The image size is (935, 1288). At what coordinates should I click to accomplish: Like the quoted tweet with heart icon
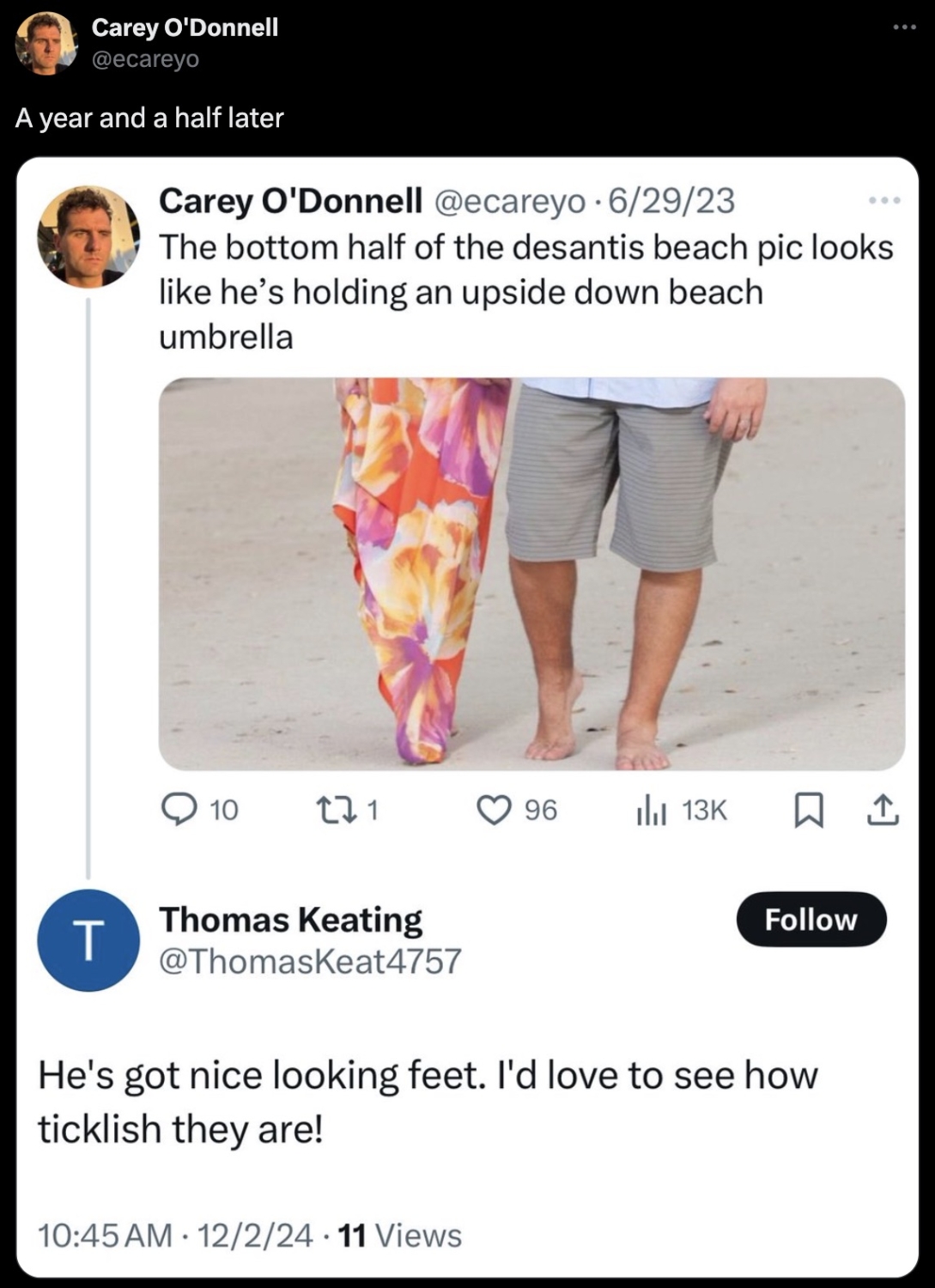click(x=494, y=810)
